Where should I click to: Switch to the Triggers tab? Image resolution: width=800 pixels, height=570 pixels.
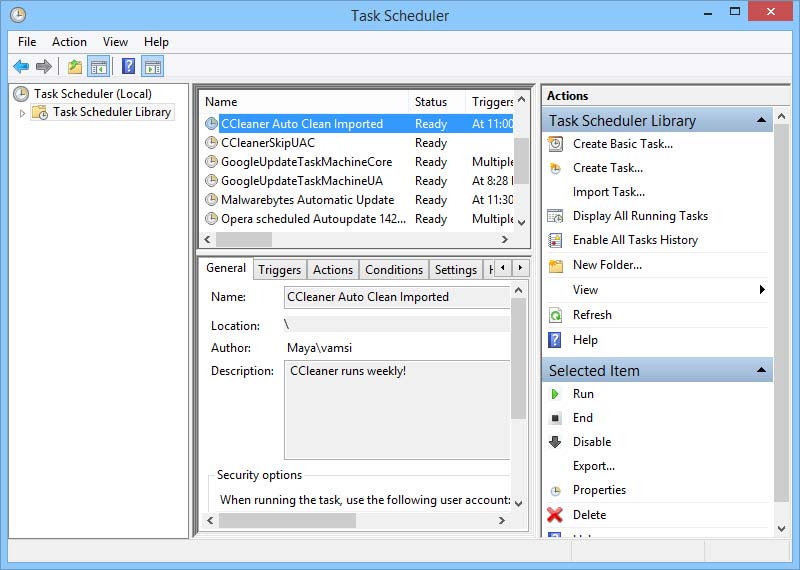pos(280,270)
